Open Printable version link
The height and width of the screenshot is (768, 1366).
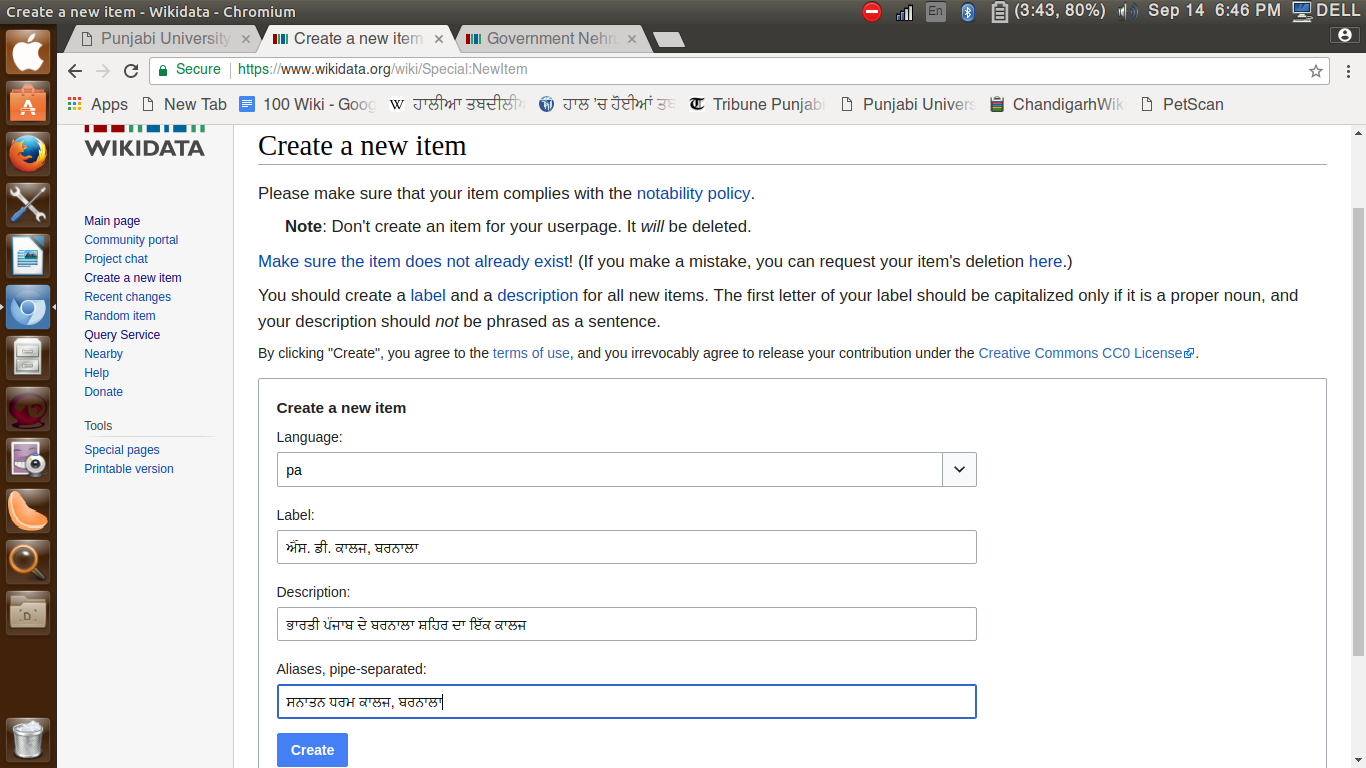[x=128, y=469]
